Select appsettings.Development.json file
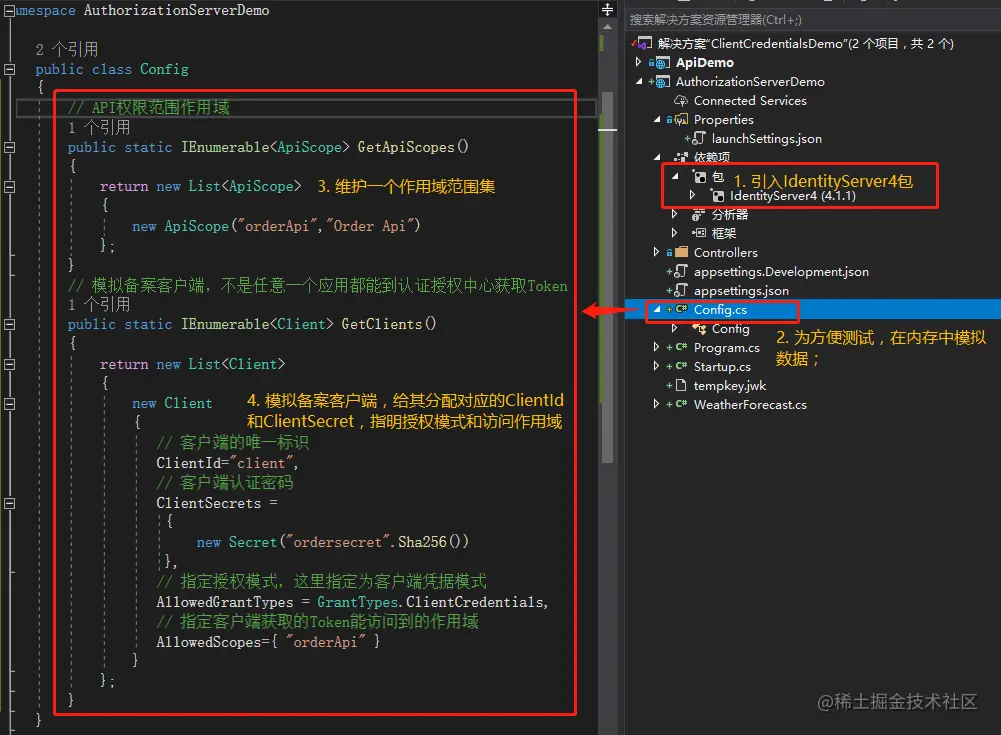 pyautogui.click(x=781, y=271)
